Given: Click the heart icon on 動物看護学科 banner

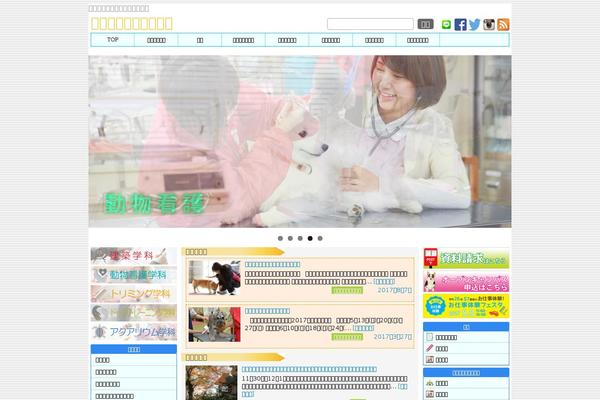Looking at the screenshot, I should click(x=102, y=273).
